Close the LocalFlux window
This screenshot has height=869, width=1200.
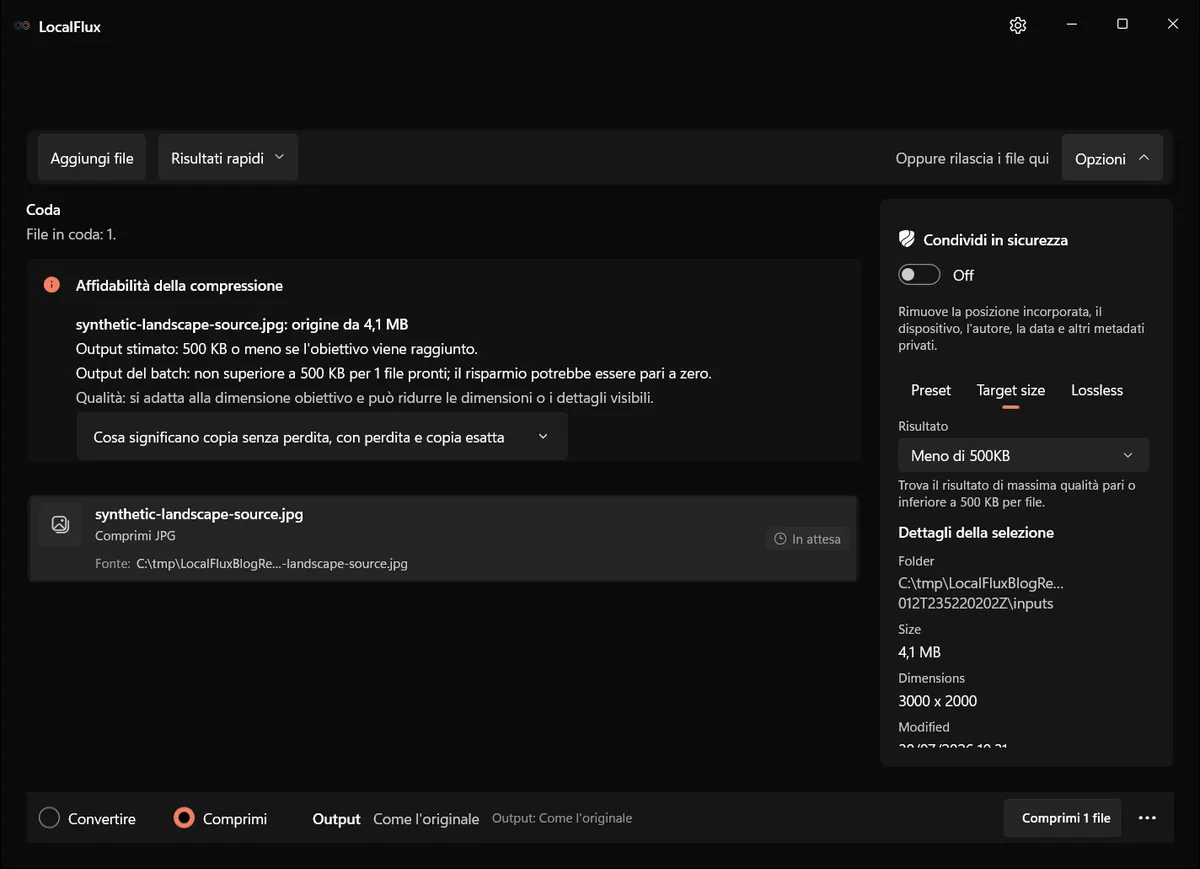(x=1173, y=25)
